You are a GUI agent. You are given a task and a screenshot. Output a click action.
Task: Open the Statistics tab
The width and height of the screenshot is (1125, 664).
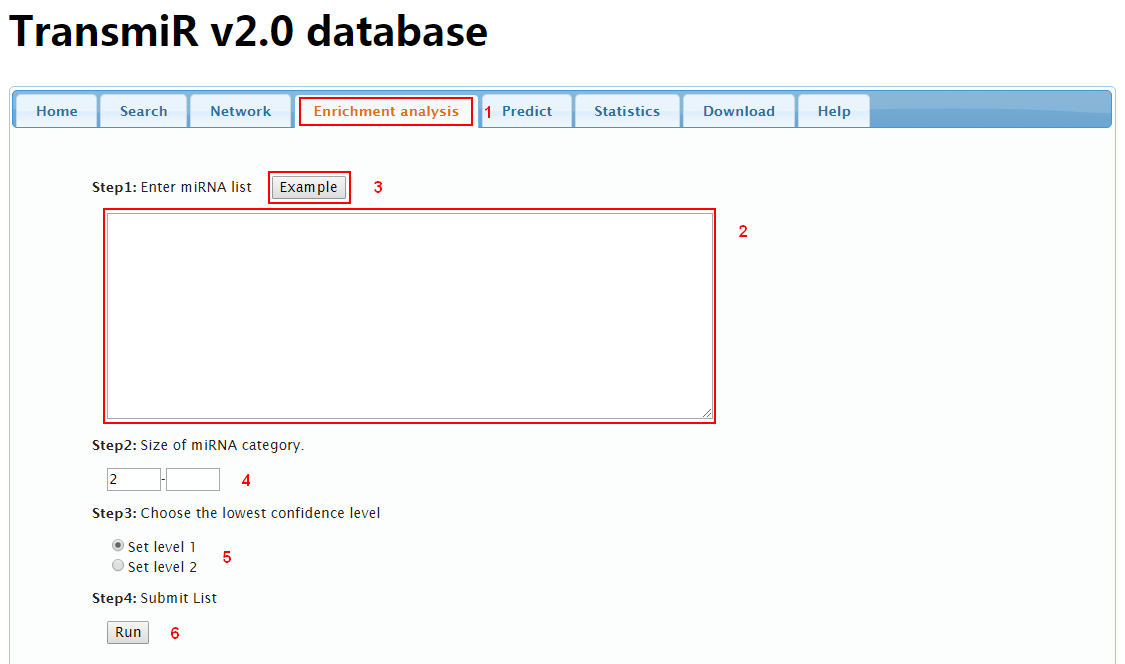pos(627,111)
